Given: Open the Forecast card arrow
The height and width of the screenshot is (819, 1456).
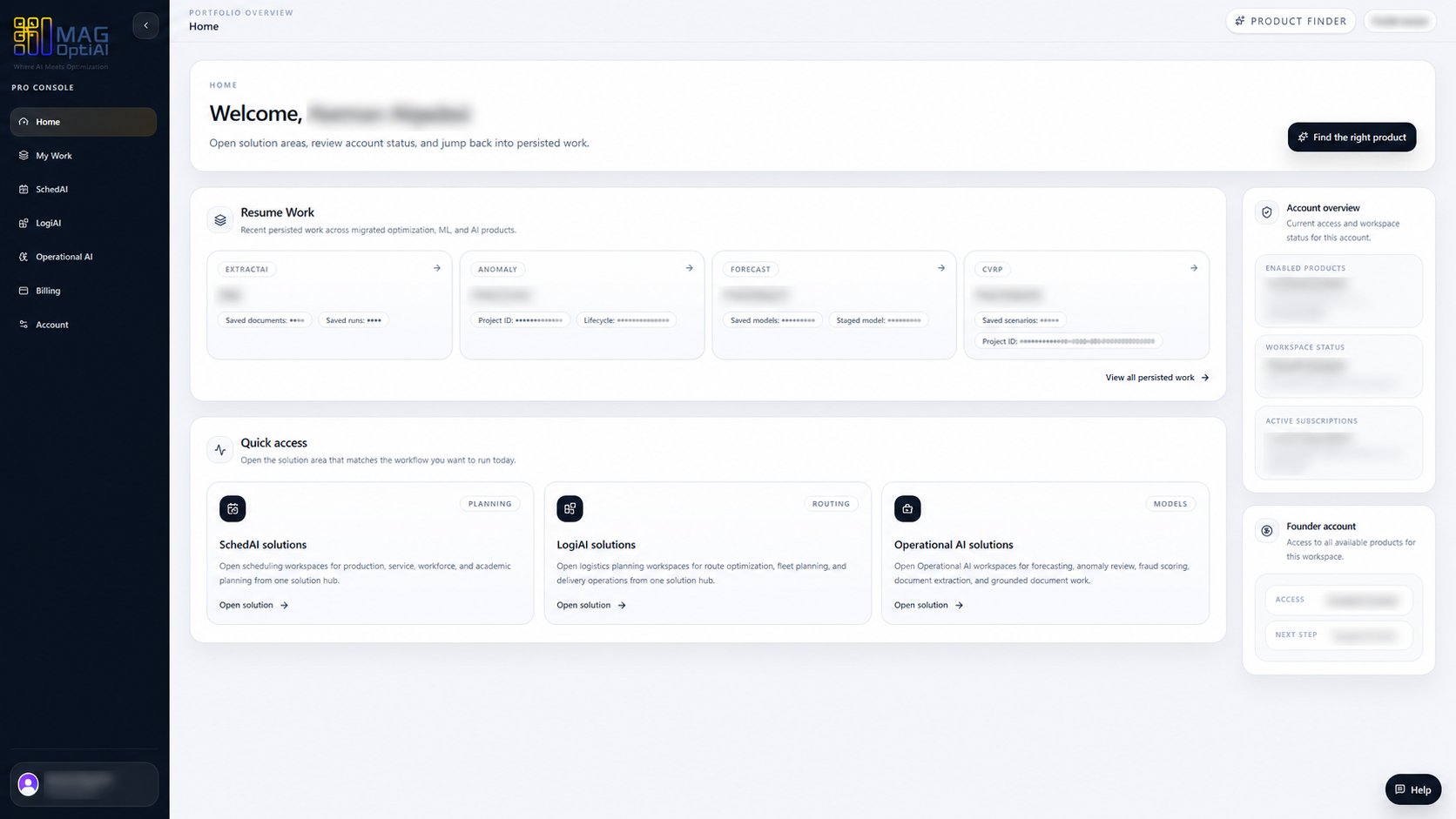Looking at the screenshot, I should pos(941,268).
